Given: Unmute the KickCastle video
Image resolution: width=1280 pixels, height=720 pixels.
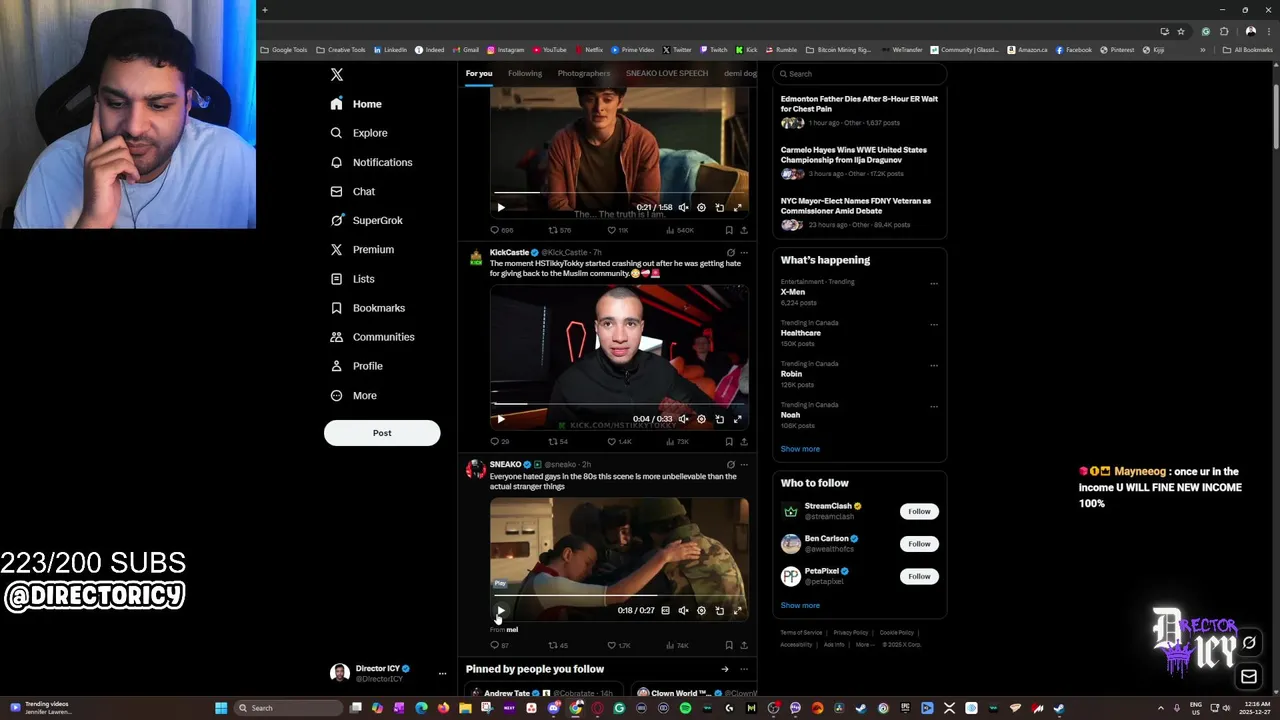Looking at the screenshot, I should (x=683, y=419).
